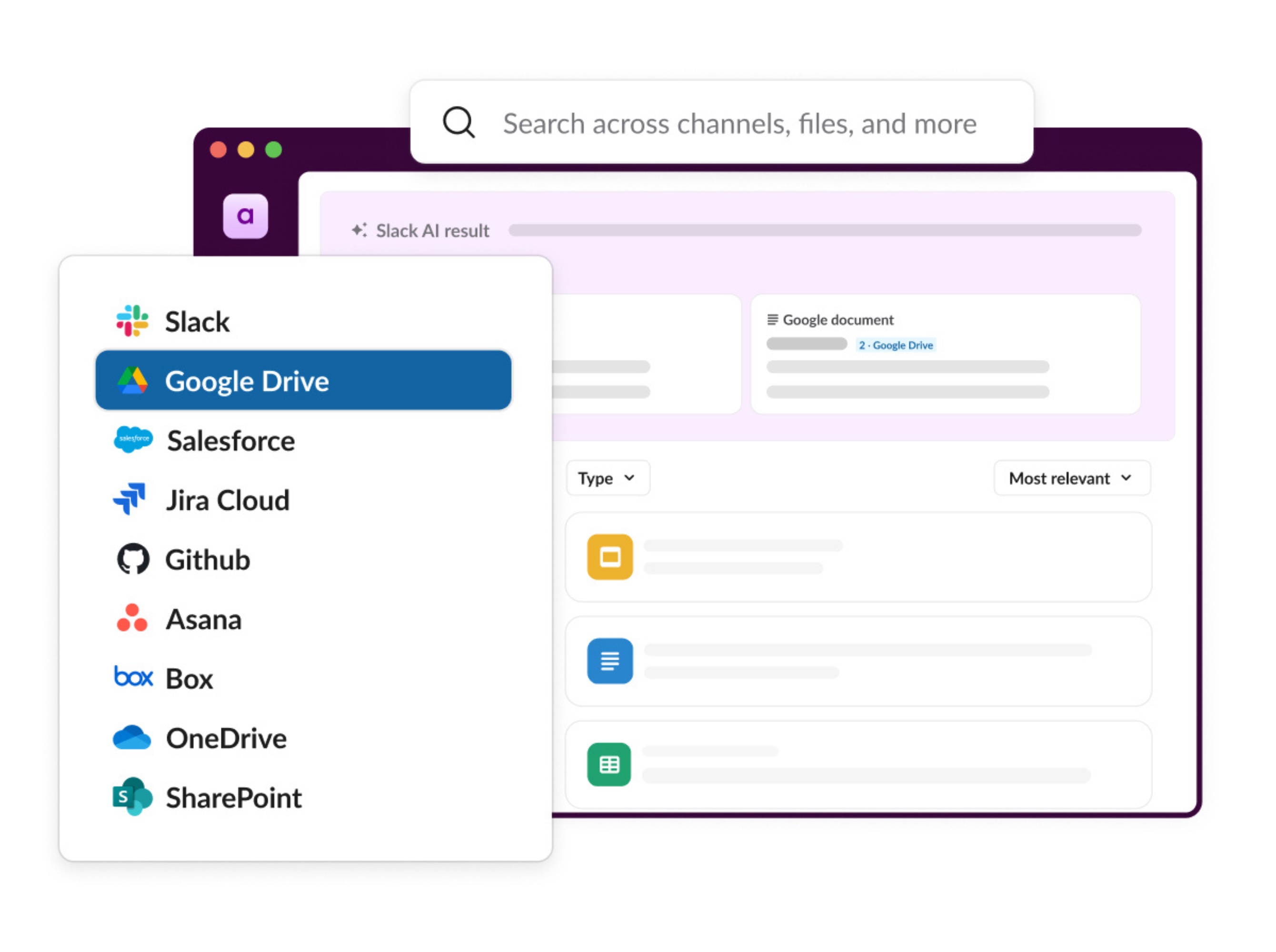Select Slack in the source list
This screenshot has height=952, width=1276.
[303, 321]
